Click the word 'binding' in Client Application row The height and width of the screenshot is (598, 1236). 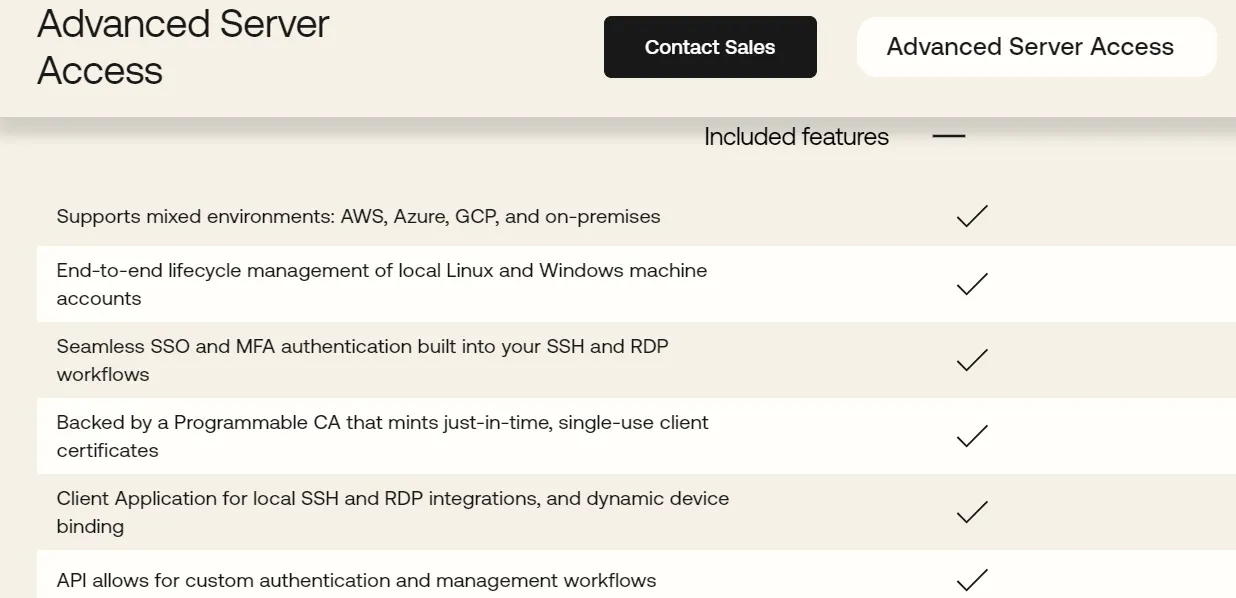pyautogui.click(x=90, y=526)
